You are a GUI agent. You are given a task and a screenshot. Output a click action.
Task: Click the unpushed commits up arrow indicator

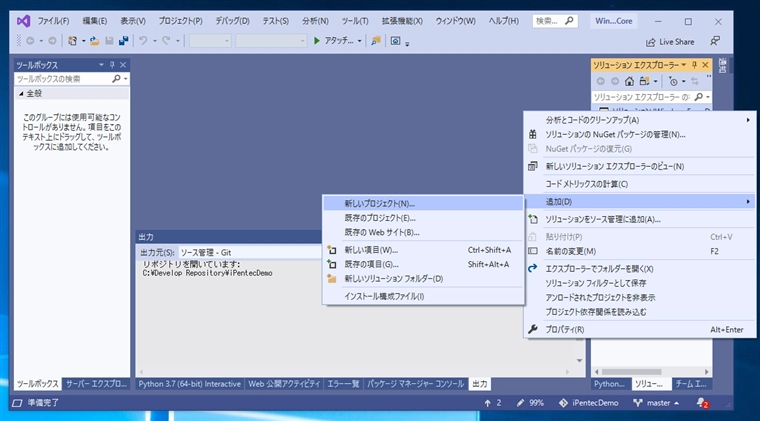tap(492, 403)
